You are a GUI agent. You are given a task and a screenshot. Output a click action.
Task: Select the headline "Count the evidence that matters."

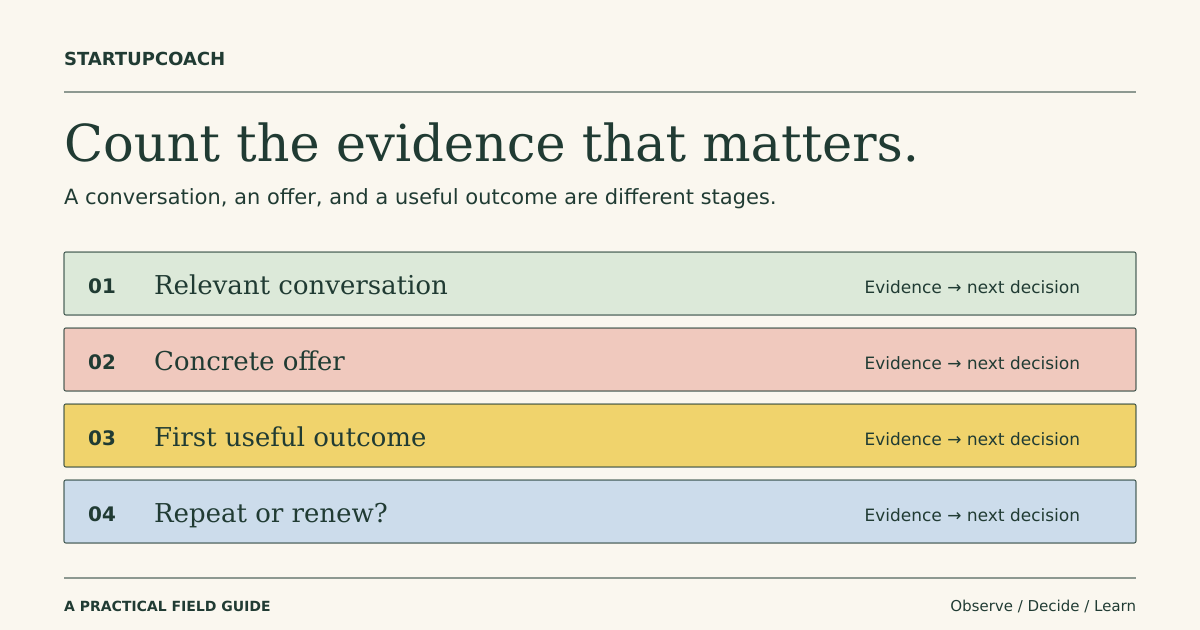(x=491, y=143)
